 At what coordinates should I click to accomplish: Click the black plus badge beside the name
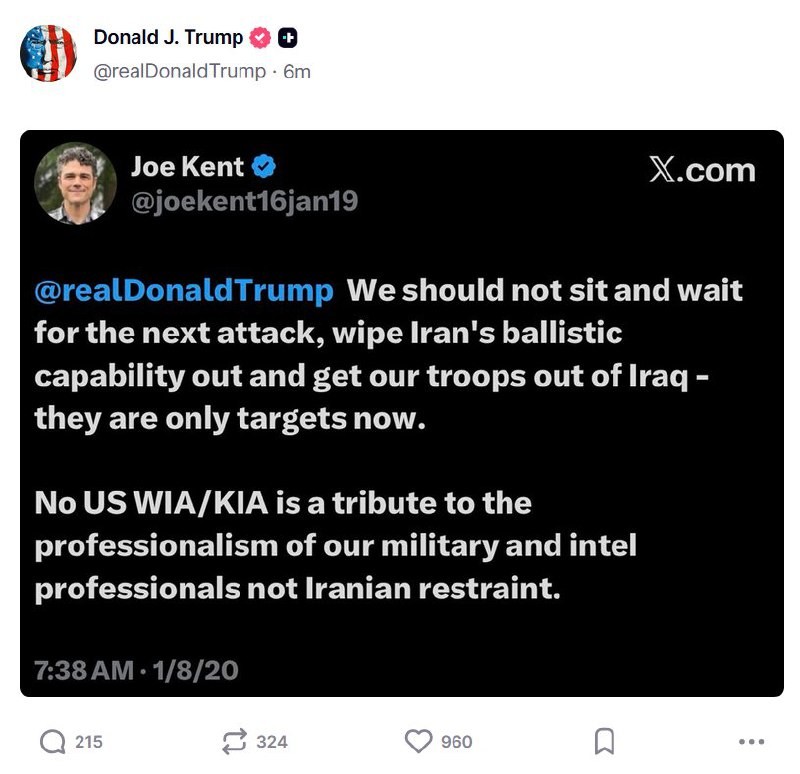click(288, 38)
